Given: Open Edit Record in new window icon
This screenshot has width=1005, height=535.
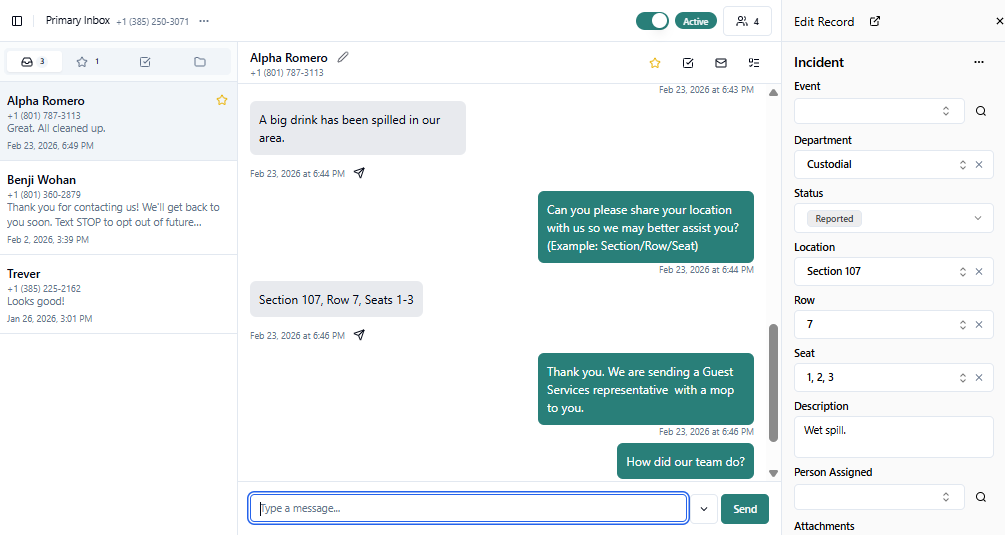Looking at the screenshot, I should point(875,21).
